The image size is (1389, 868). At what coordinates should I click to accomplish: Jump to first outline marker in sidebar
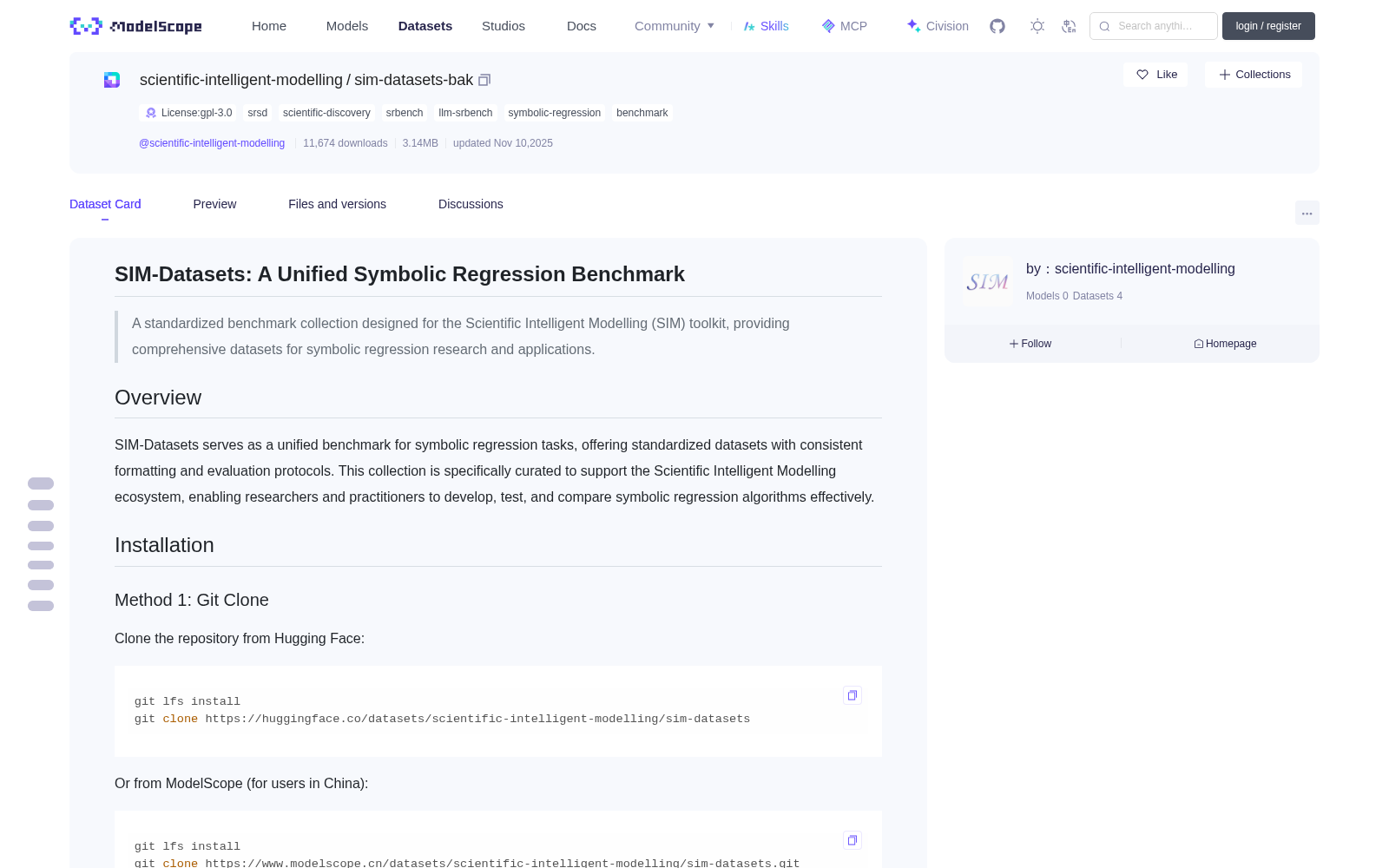pos(41,483)
